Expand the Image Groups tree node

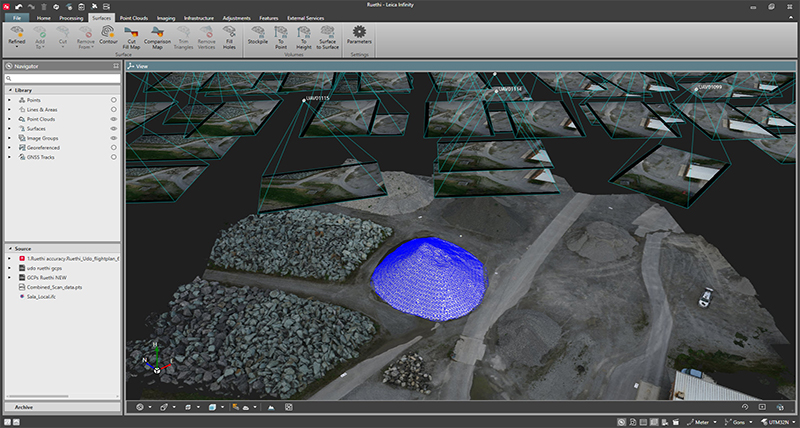[x=9, y=138]
